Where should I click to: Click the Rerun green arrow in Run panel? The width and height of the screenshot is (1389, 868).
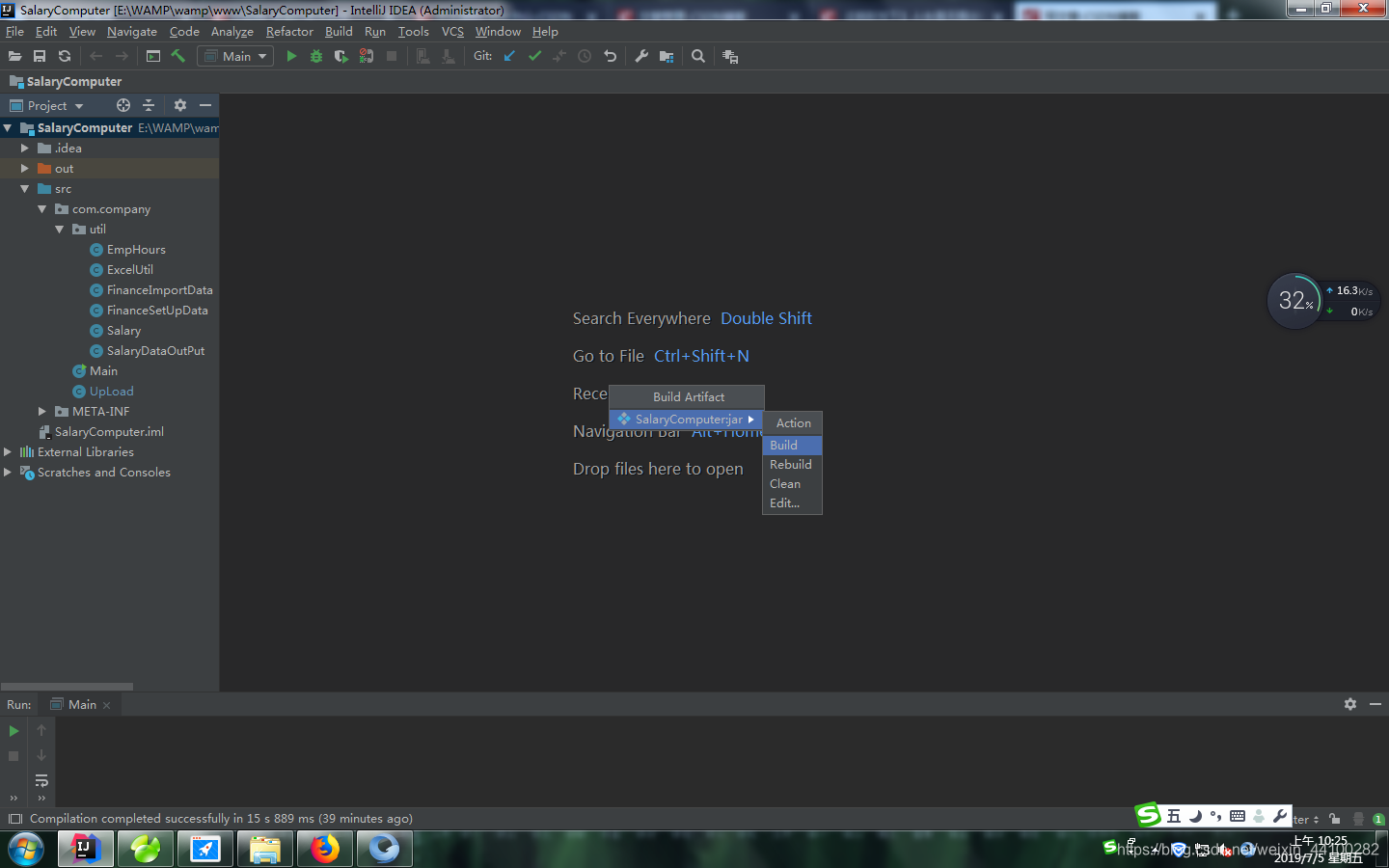[14, 731]
